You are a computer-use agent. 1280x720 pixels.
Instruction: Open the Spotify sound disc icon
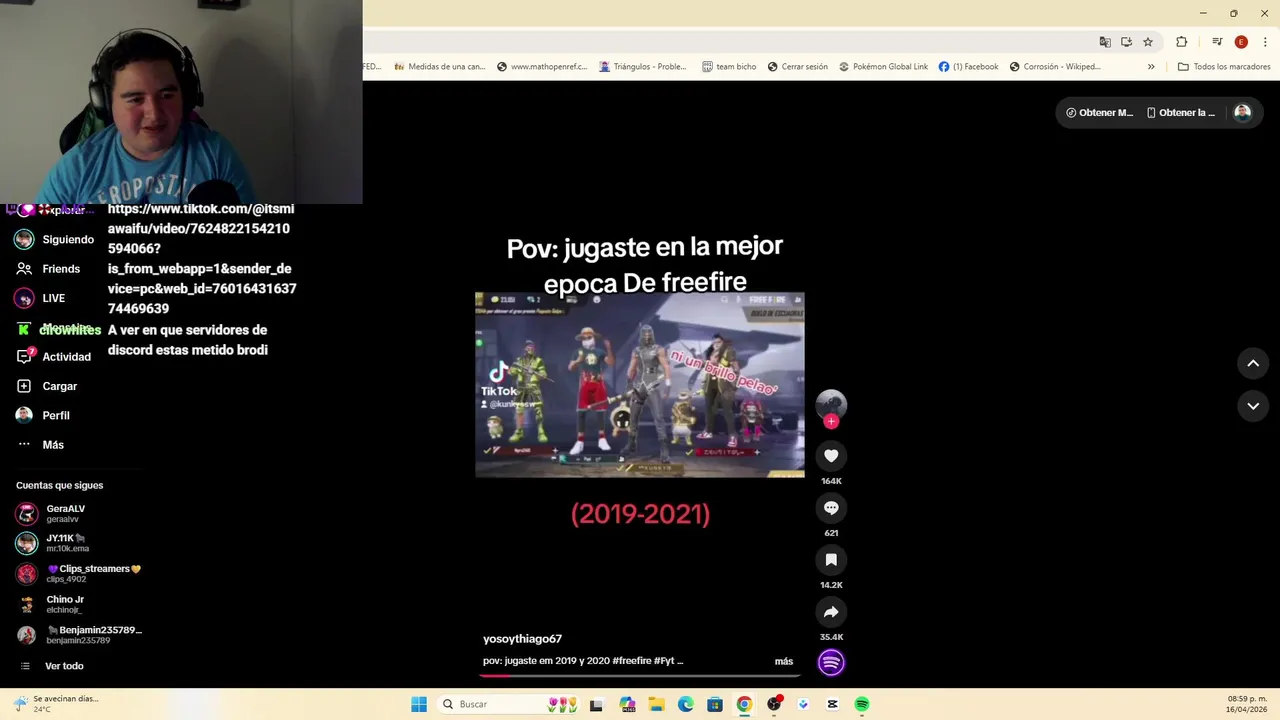(831, 662)
